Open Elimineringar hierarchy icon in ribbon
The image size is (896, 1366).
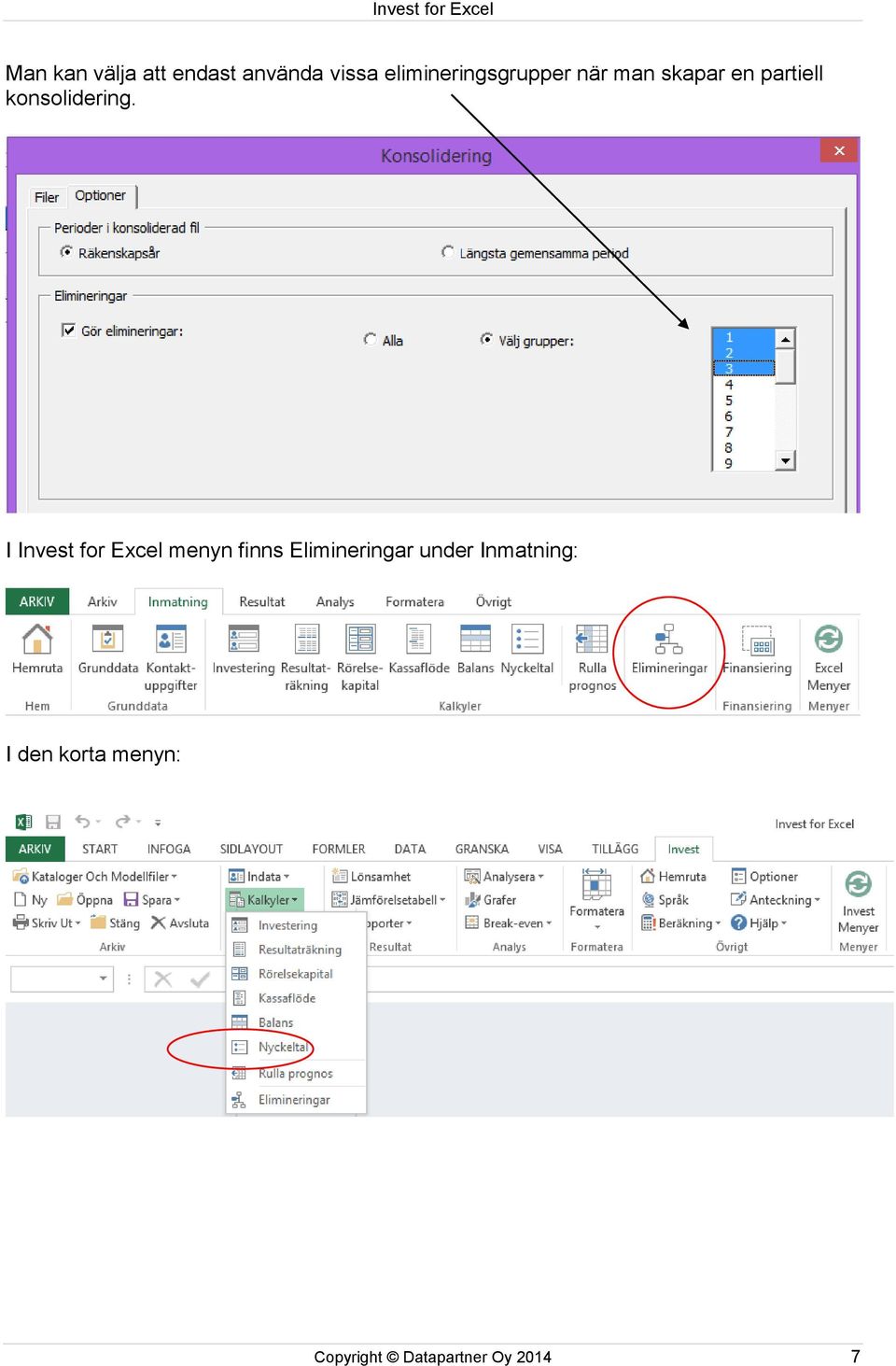669,640
